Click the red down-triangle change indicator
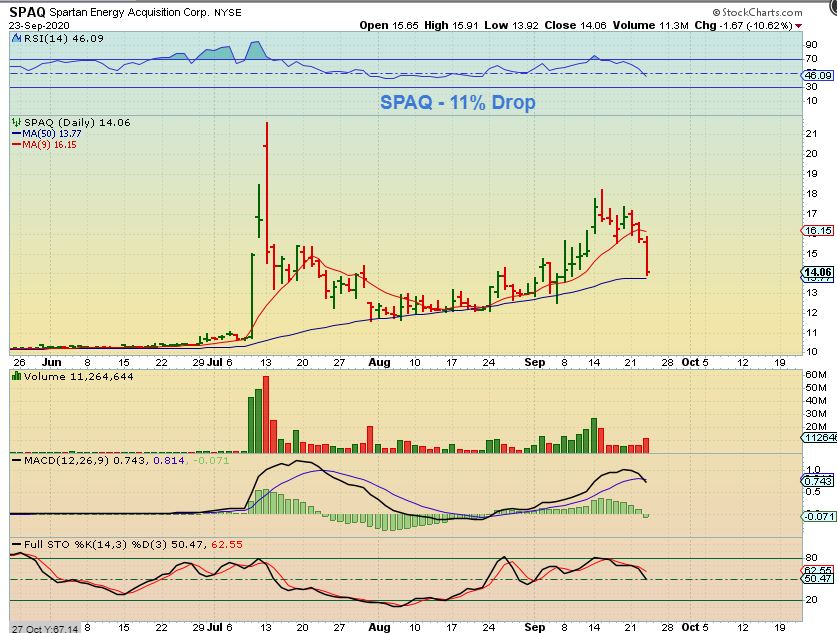This screenshot has width=837, height=633. coord(798,26)
